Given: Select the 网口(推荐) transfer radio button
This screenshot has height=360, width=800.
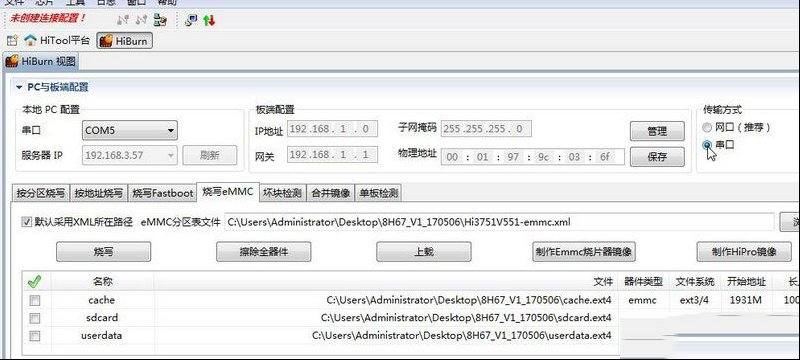Looking at the screenshot, I should point(707,127).
